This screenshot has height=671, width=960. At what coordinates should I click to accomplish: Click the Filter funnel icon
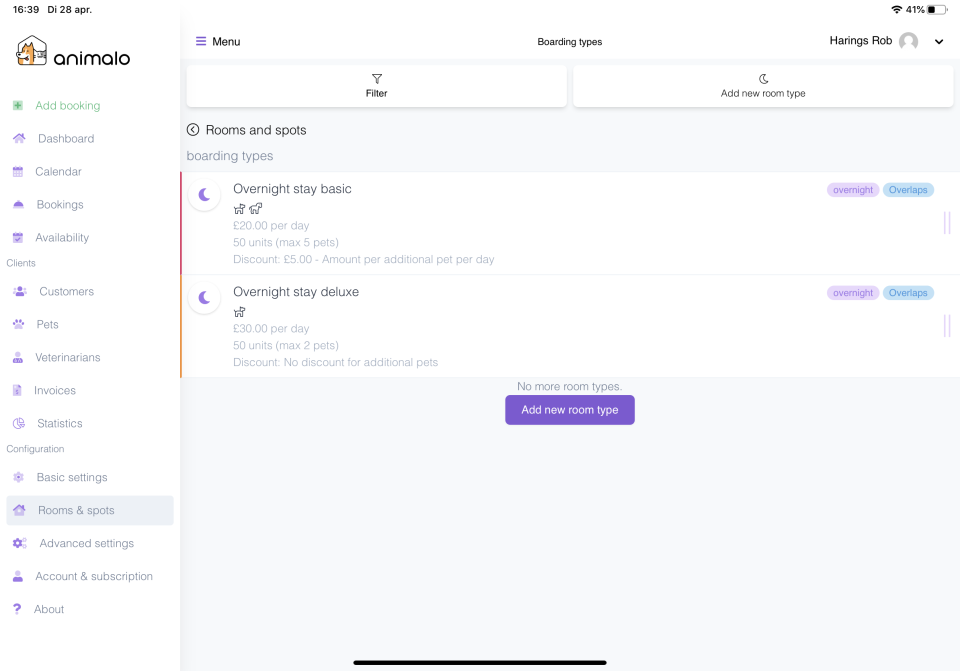coord(377,79)
